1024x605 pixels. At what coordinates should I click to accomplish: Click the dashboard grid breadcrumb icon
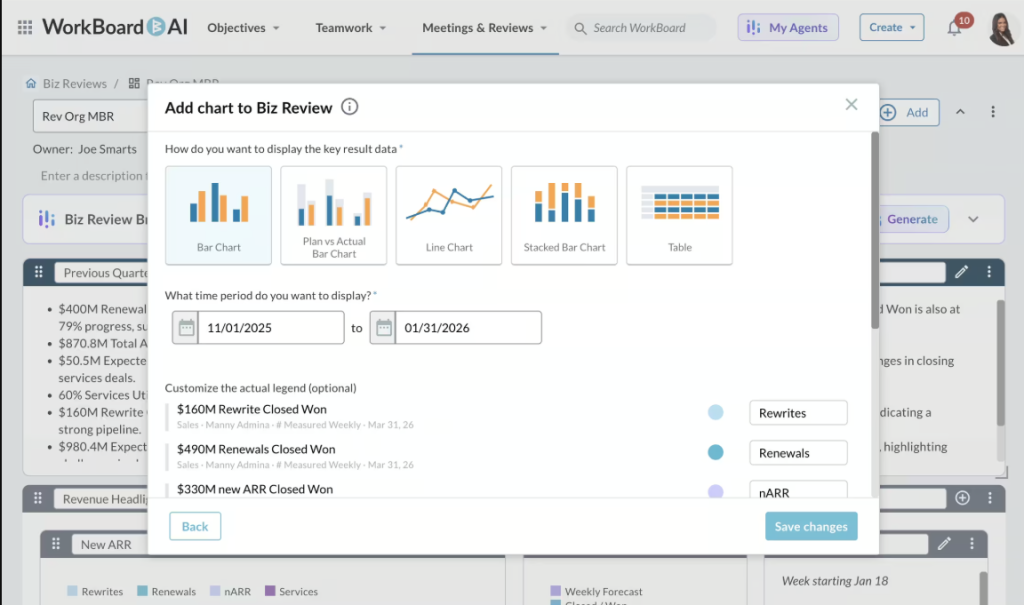[x=134, y=83]
